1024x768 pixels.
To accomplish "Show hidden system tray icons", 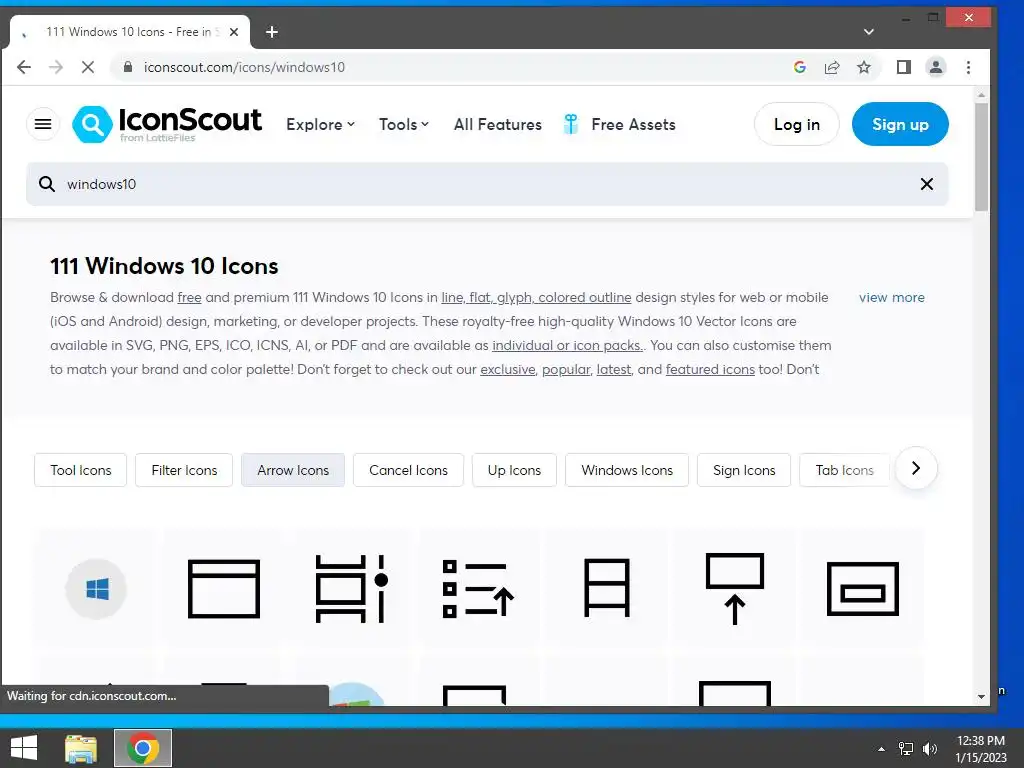I will [881, 749].
